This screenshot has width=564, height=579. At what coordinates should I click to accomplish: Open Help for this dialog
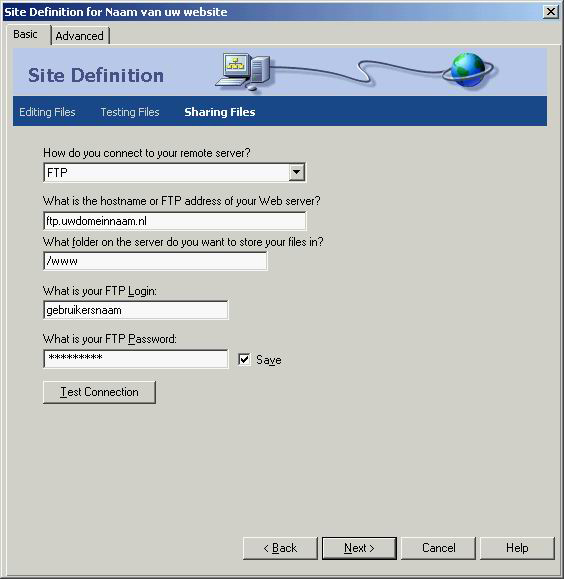pyautogui.click(x=517, y=548)
